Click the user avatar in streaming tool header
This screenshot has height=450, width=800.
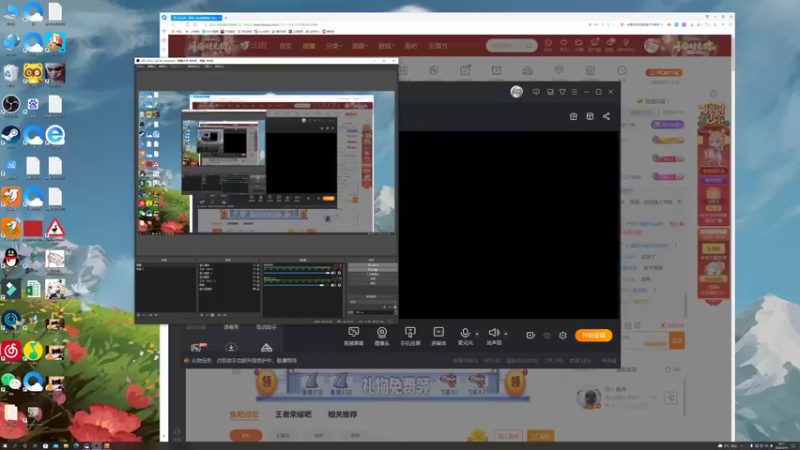pyautogui.click(x=516, y=92)
